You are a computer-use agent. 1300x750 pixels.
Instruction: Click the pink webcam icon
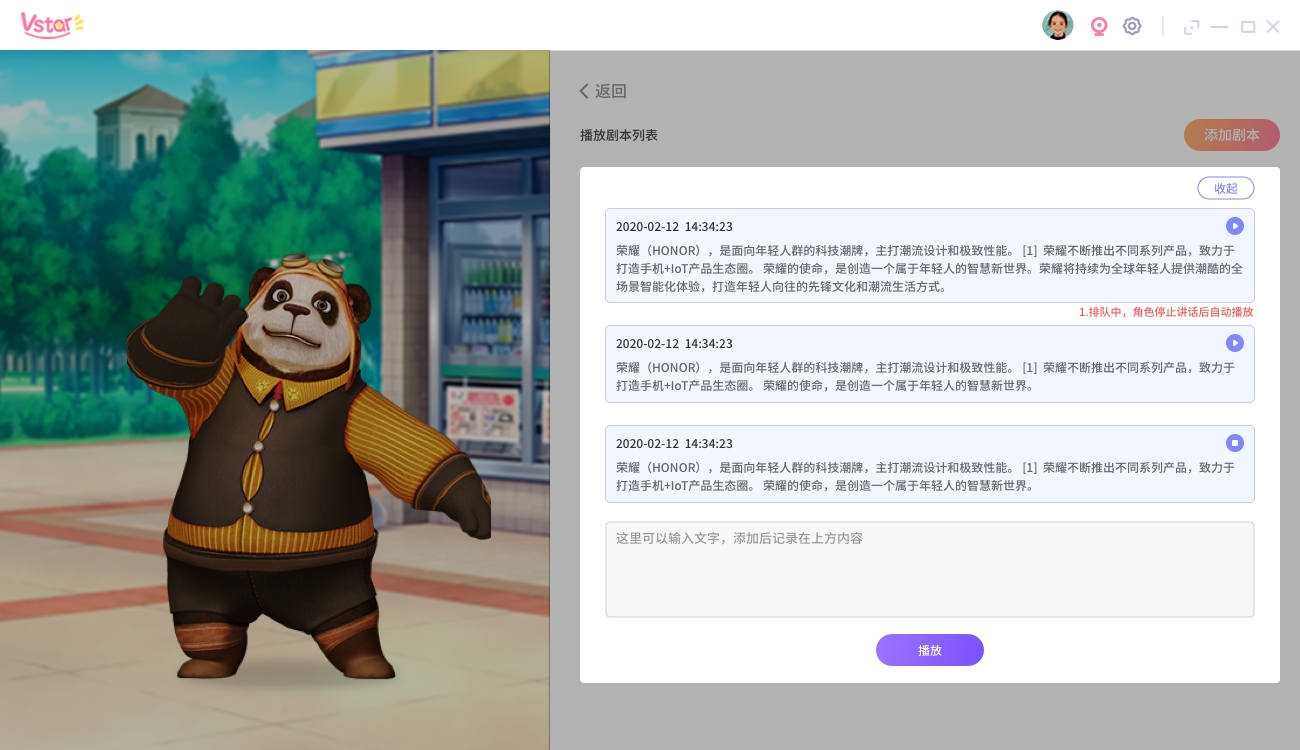coord(1099,26)
